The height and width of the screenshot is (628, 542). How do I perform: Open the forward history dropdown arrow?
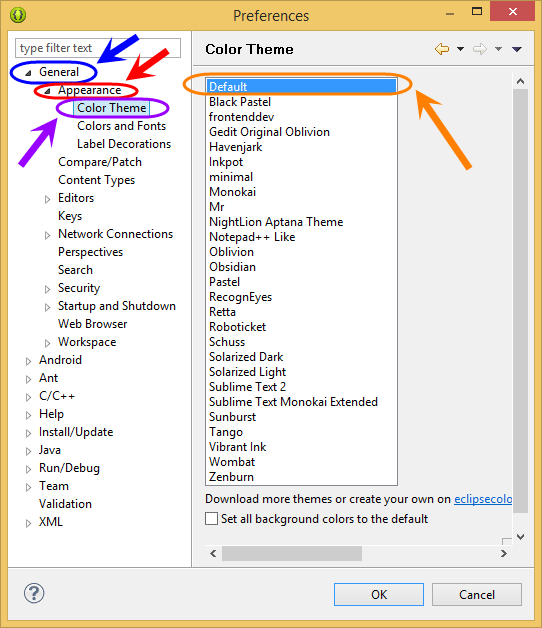click(x=498, y=49)
